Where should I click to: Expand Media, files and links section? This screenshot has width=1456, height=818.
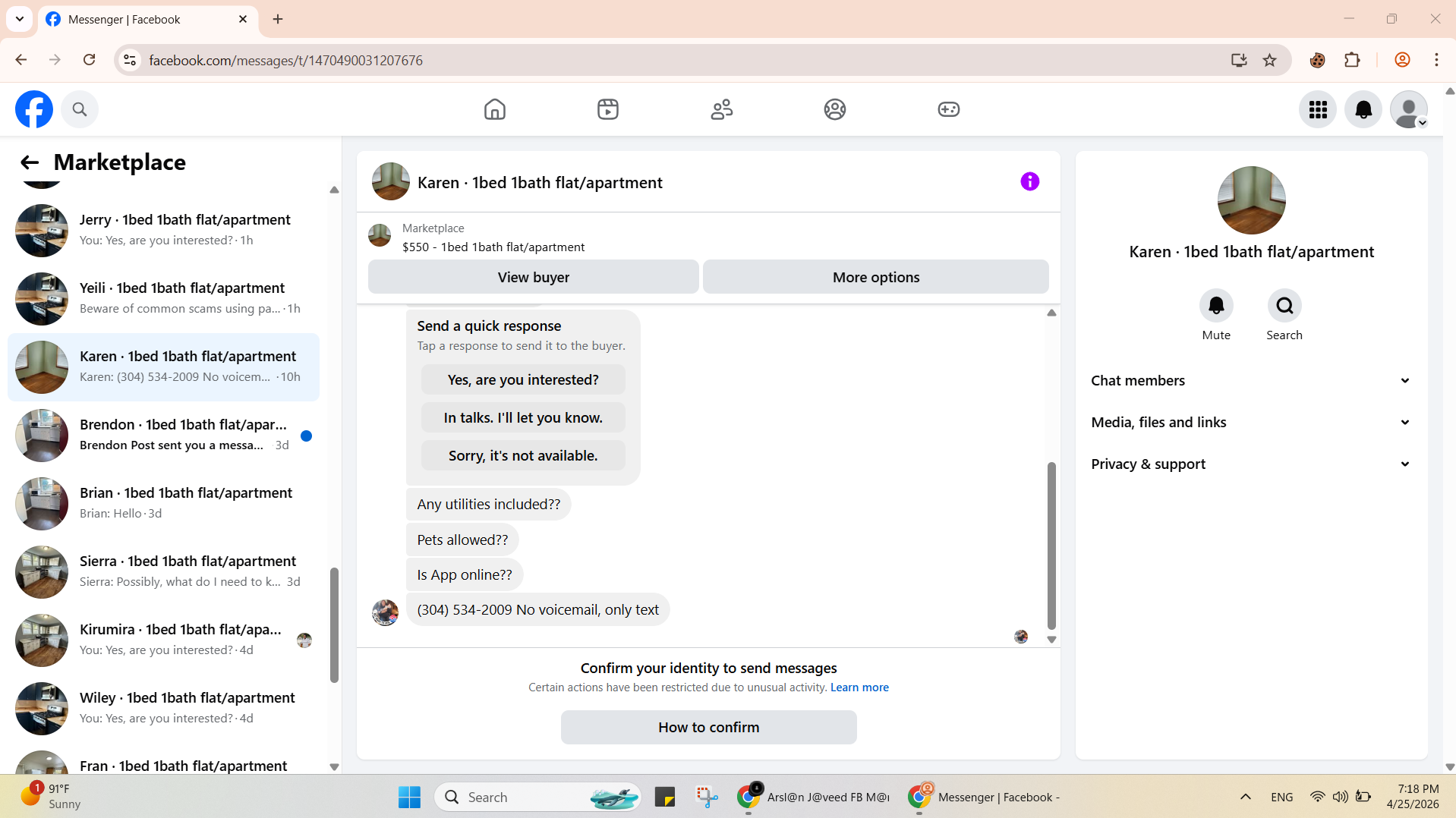1251,423
